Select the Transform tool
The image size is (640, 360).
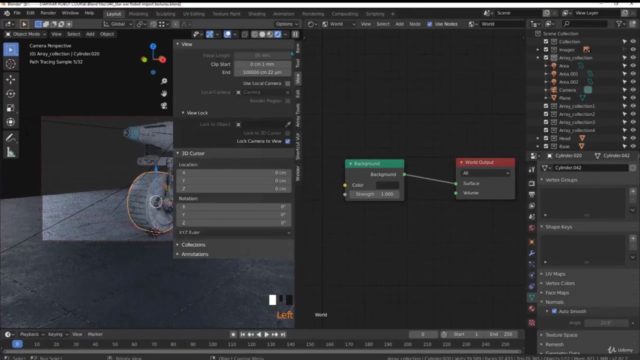pyautogui.click(x=11, y=122)
